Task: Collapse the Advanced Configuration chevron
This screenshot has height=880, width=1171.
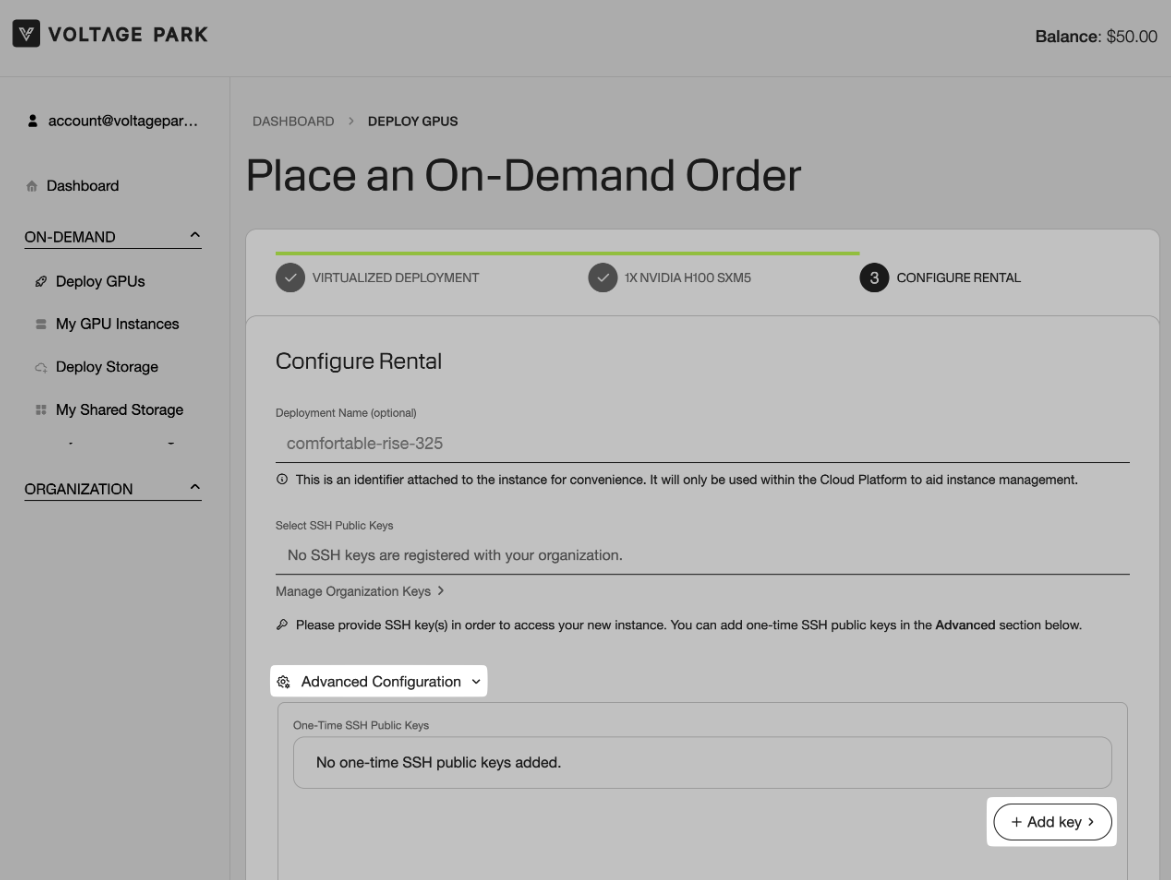Action: click(x=475, y=682)
